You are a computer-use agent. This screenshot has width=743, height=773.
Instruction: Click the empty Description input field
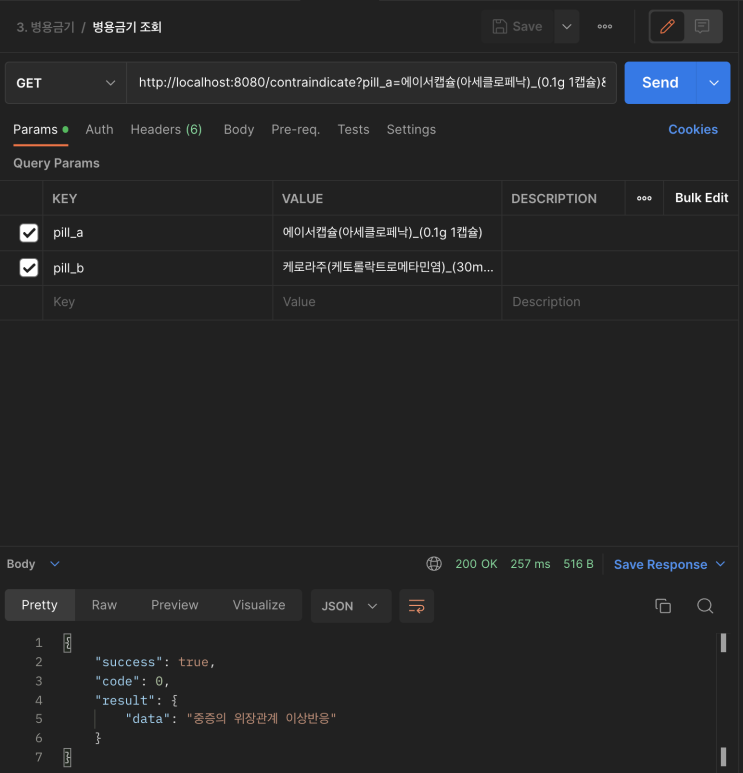pyautogui.click(x=620, y=302)
